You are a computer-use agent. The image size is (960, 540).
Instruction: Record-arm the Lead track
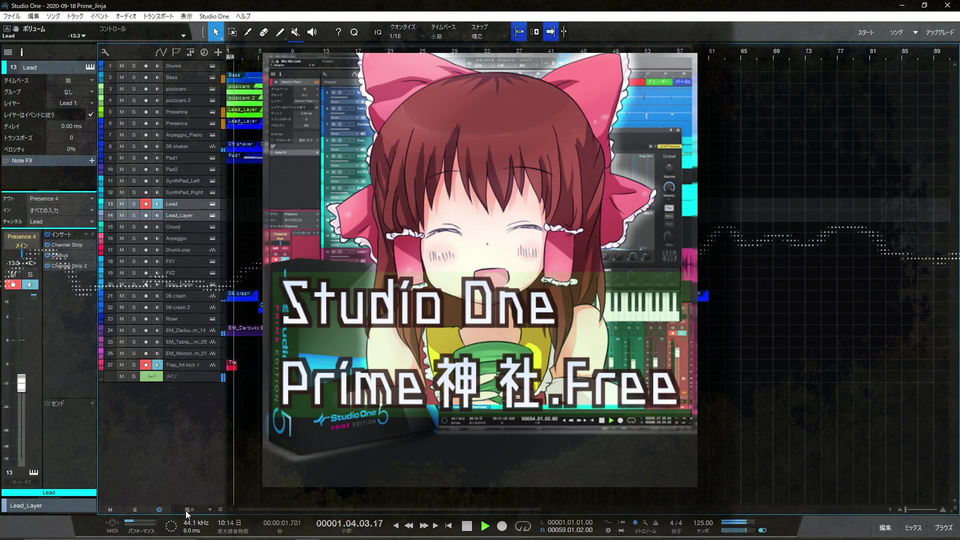click(146, 204)
